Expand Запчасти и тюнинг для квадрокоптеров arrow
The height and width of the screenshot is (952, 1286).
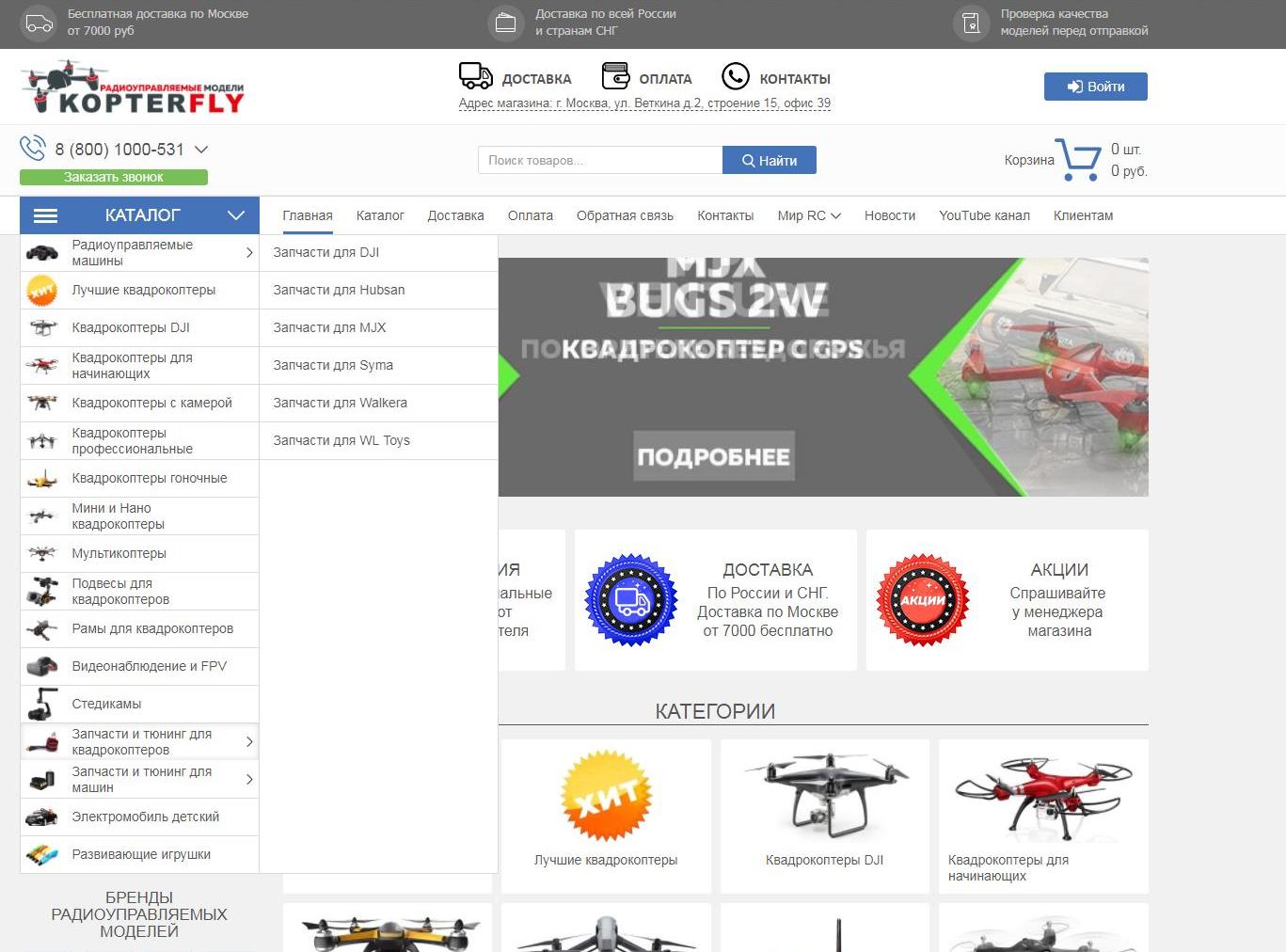tap(249, 742)
